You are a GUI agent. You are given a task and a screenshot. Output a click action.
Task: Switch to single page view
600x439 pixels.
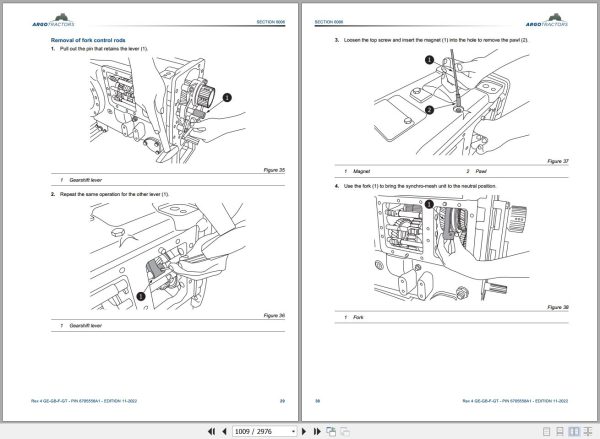(x=547, y=431)
